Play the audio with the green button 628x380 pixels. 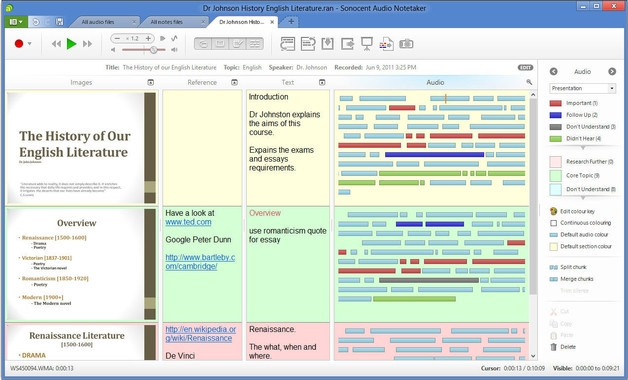(x=72, y=44)
